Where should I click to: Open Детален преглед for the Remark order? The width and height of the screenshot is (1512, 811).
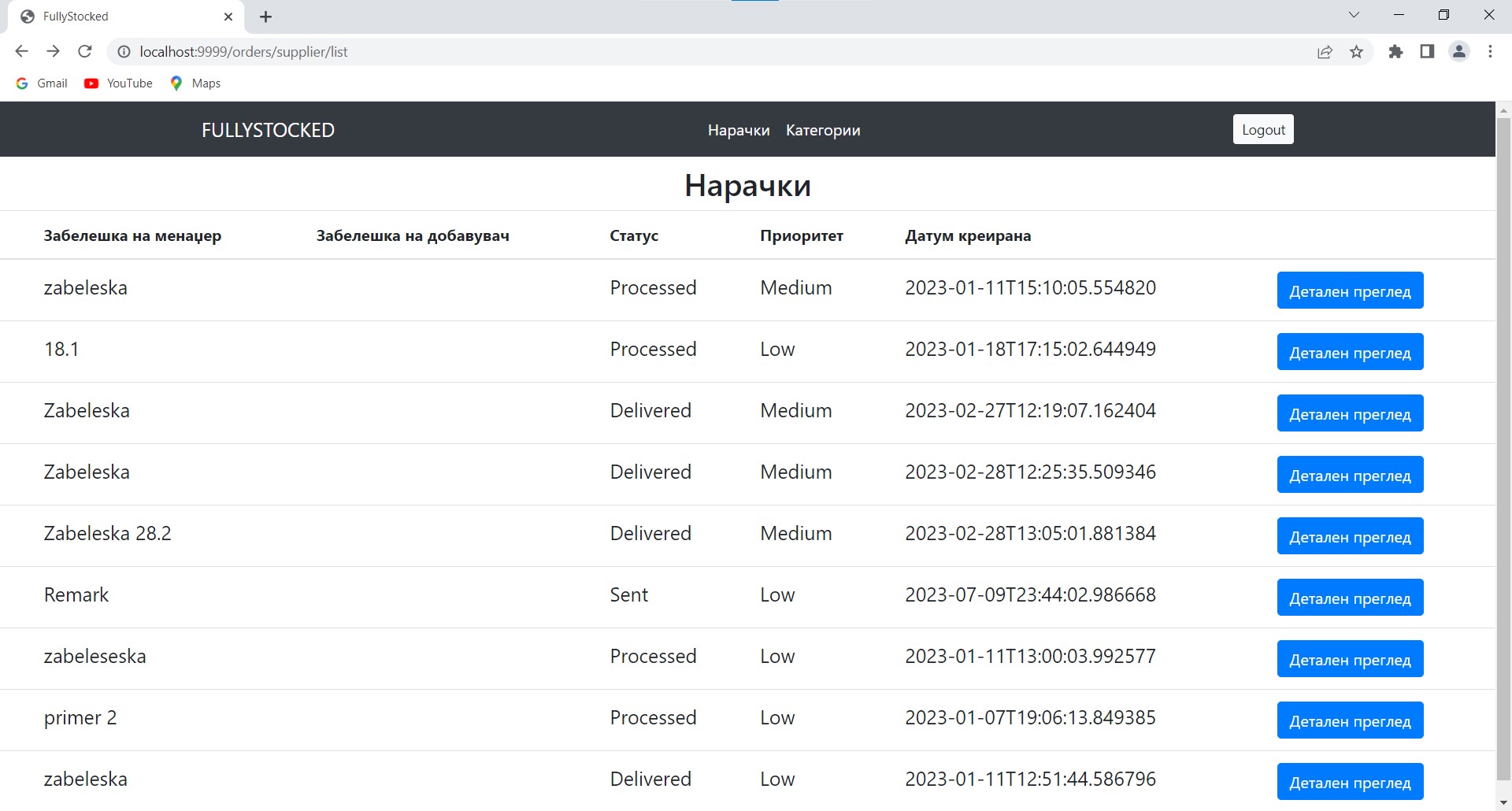[x=1350, y=598]
